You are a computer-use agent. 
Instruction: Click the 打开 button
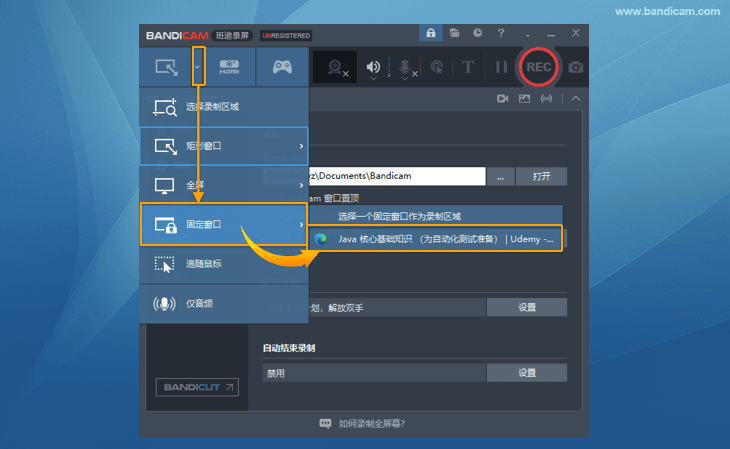(541, 177)
